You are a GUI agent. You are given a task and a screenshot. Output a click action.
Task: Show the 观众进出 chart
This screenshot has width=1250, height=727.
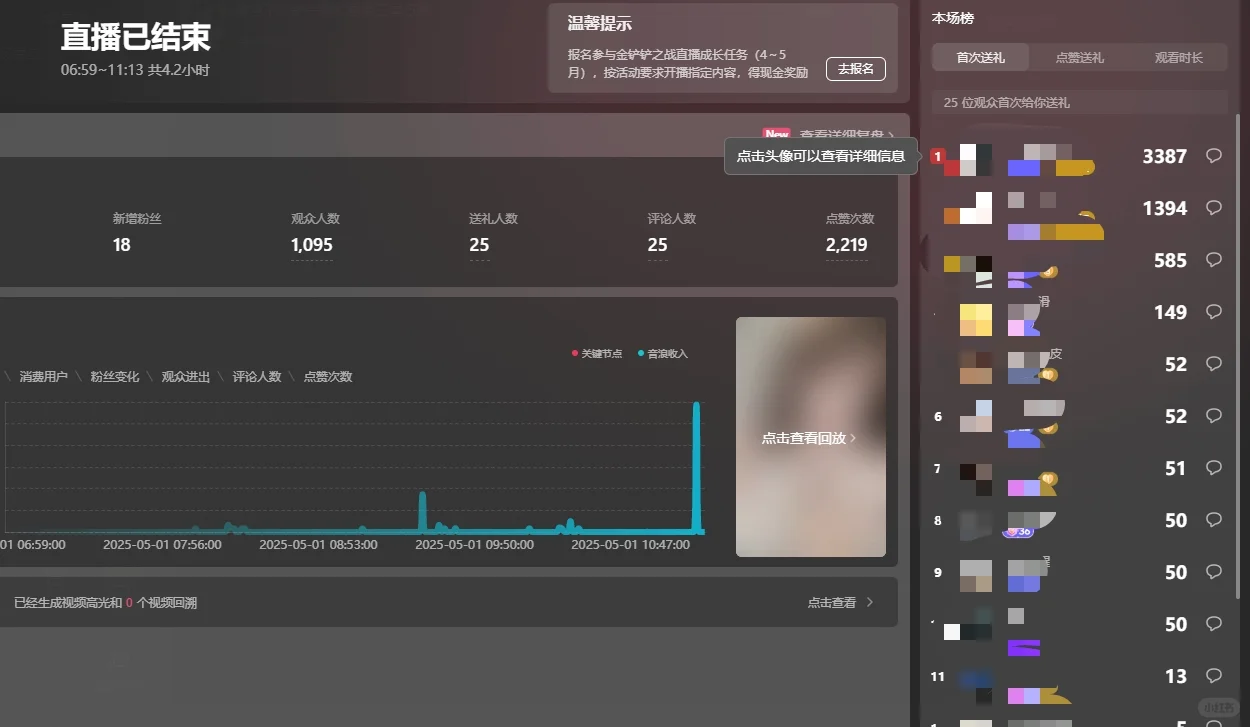tap(186, 377)
